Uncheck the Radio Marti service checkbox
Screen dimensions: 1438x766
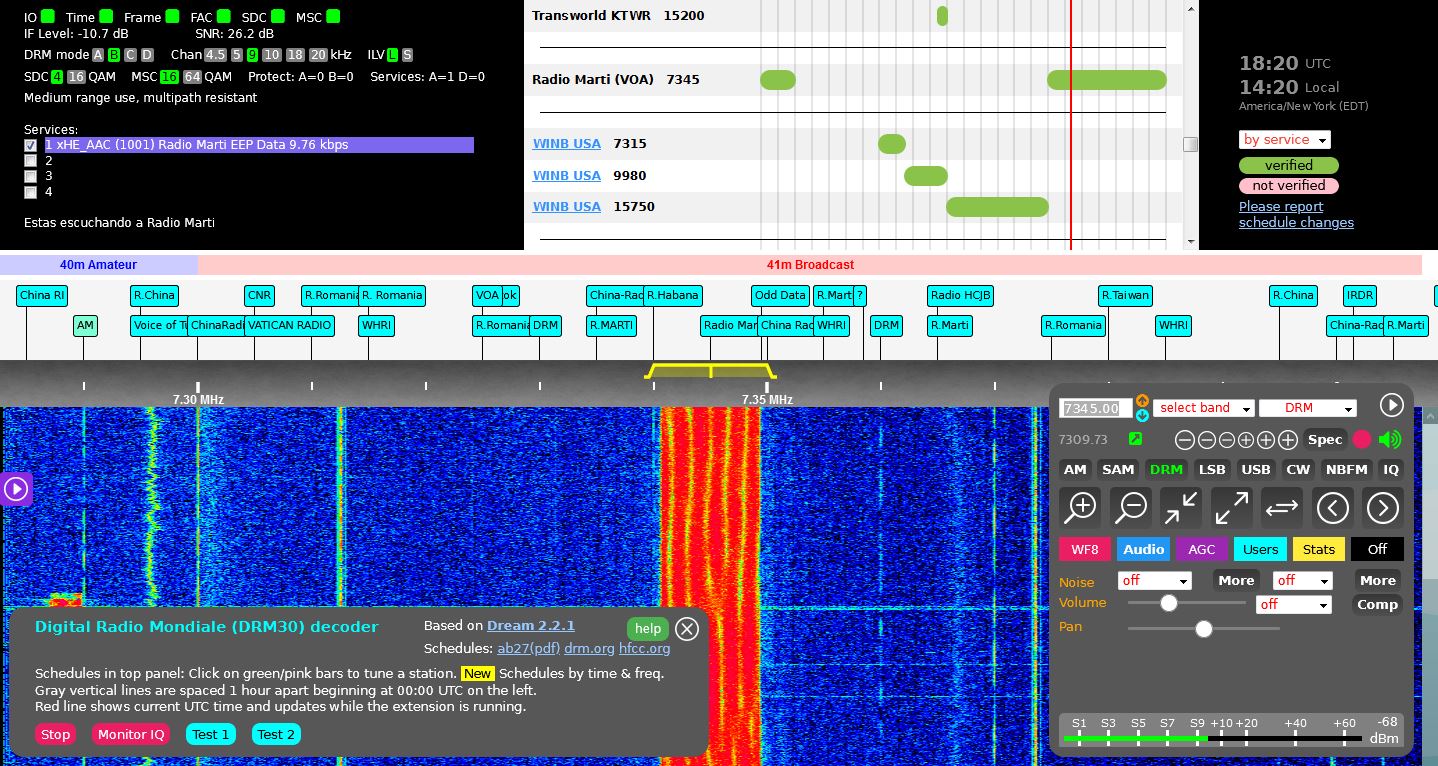tap(31, 145)
